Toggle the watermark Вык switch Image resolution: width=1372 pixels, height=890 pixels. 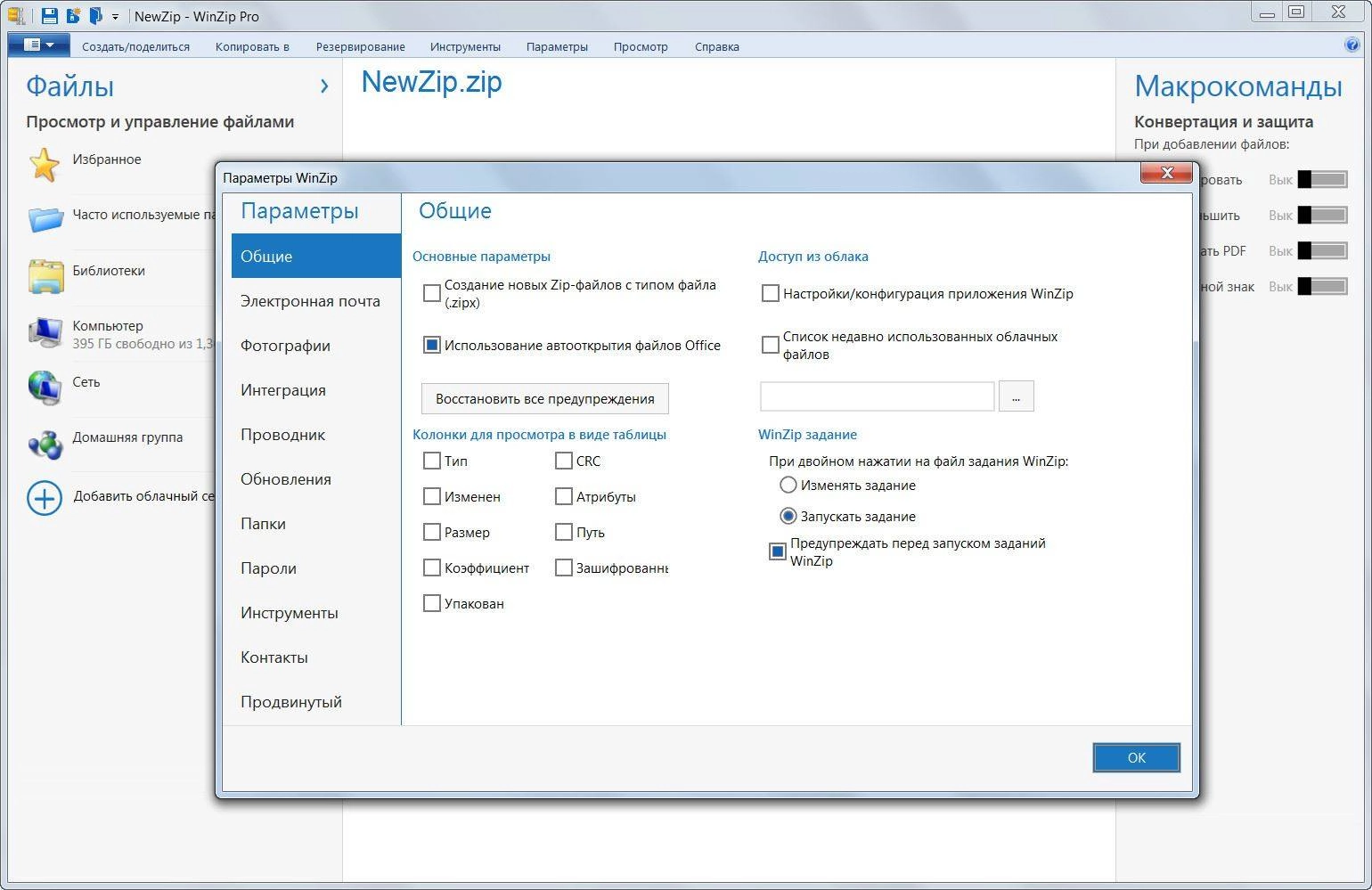[x=1322, y=286]
